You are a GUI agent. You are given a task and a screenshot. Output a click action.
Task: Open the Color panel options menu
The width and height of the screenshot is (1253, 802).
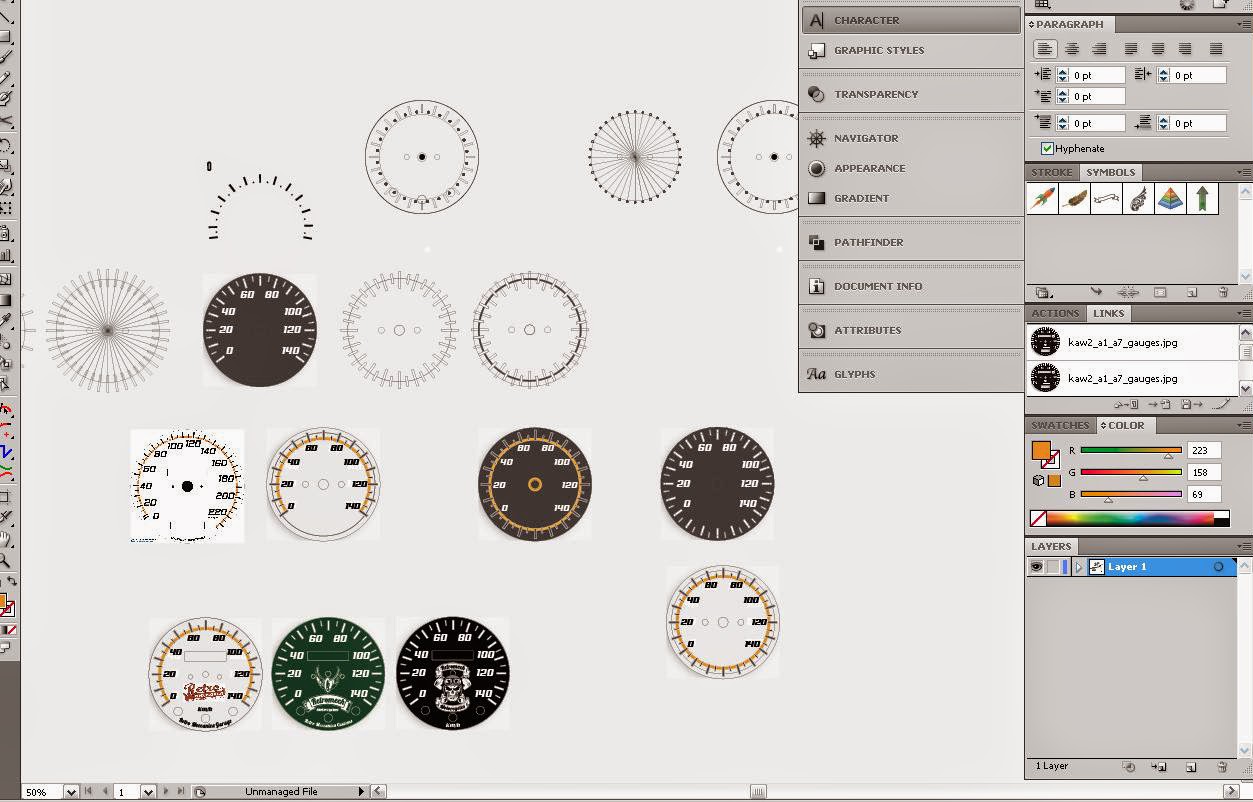[1244, 426]
